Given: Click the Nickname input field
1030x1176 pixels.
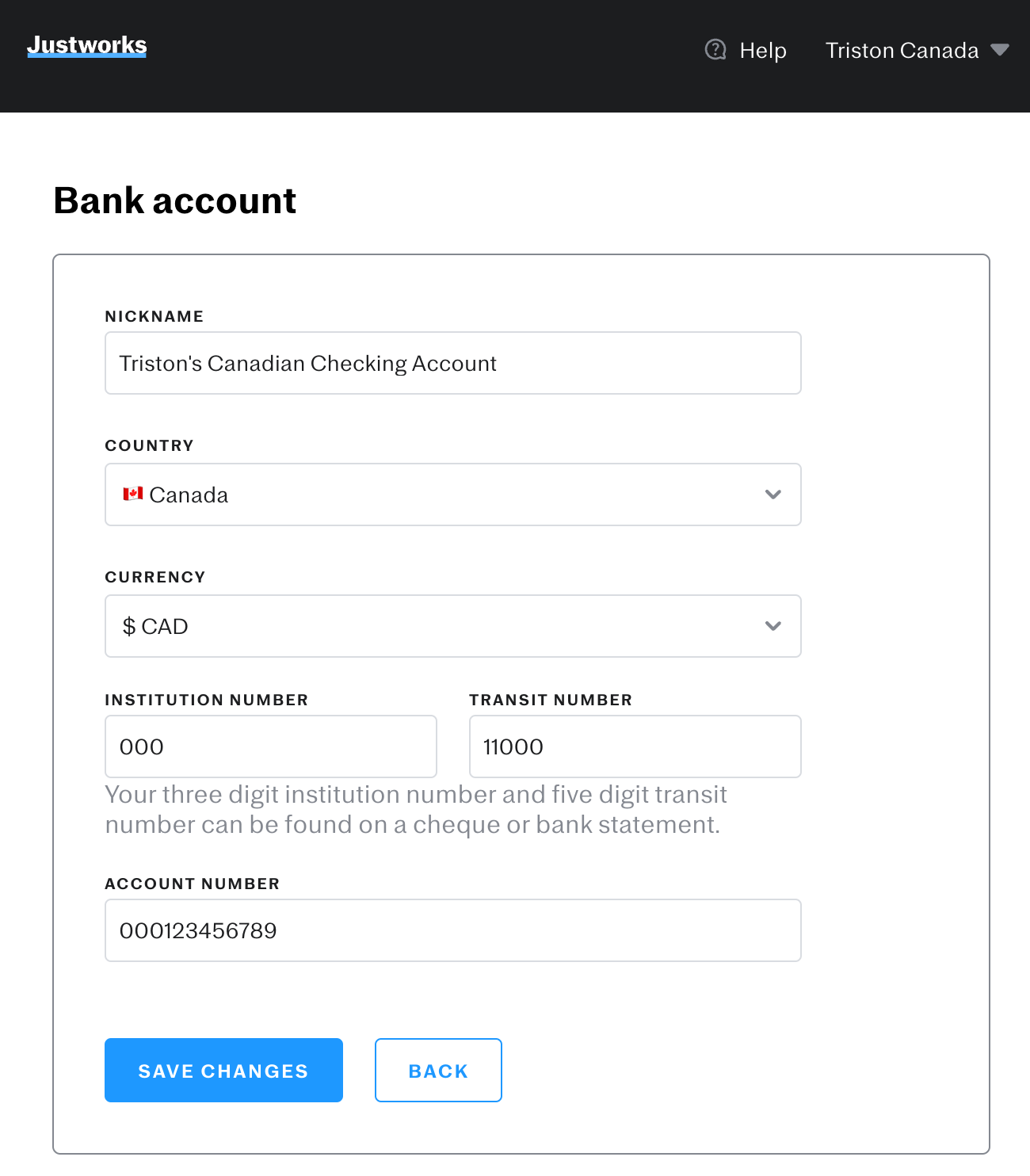Looking at the screenshot, I should [x=452, y=363].
